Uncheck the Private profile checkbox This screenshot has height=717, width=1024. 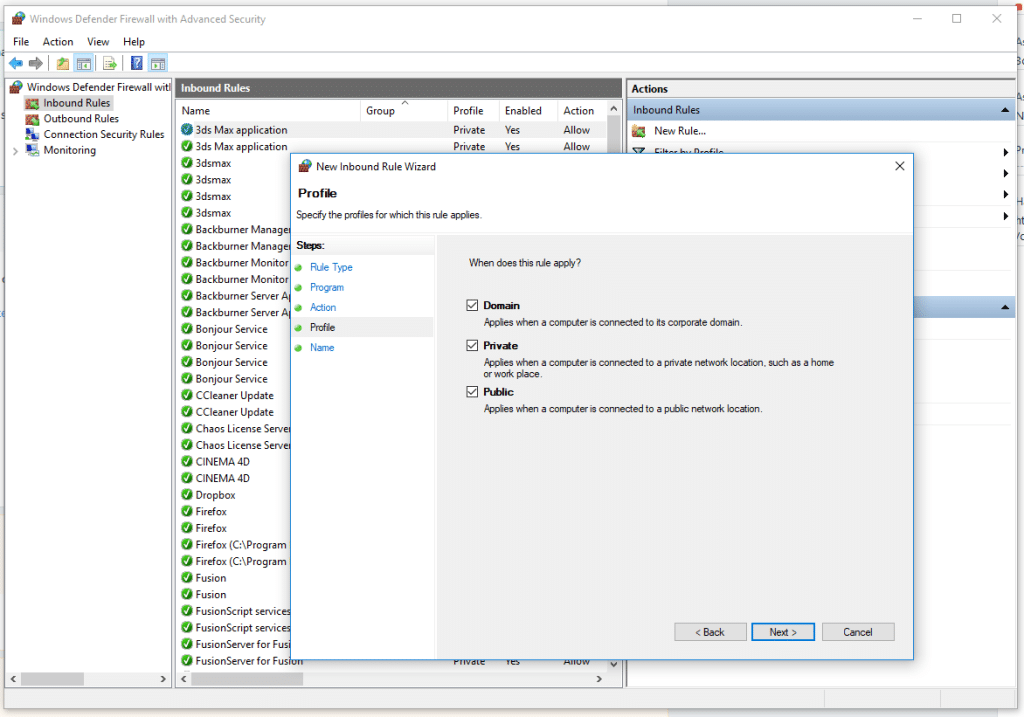tap(471, 345)
